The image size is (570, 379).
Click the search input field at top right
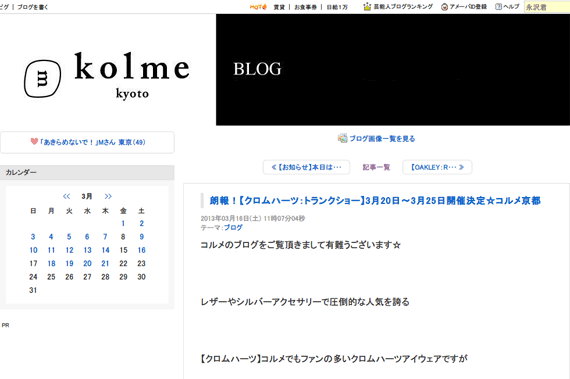pyautogui.click(x=547, y=7)
